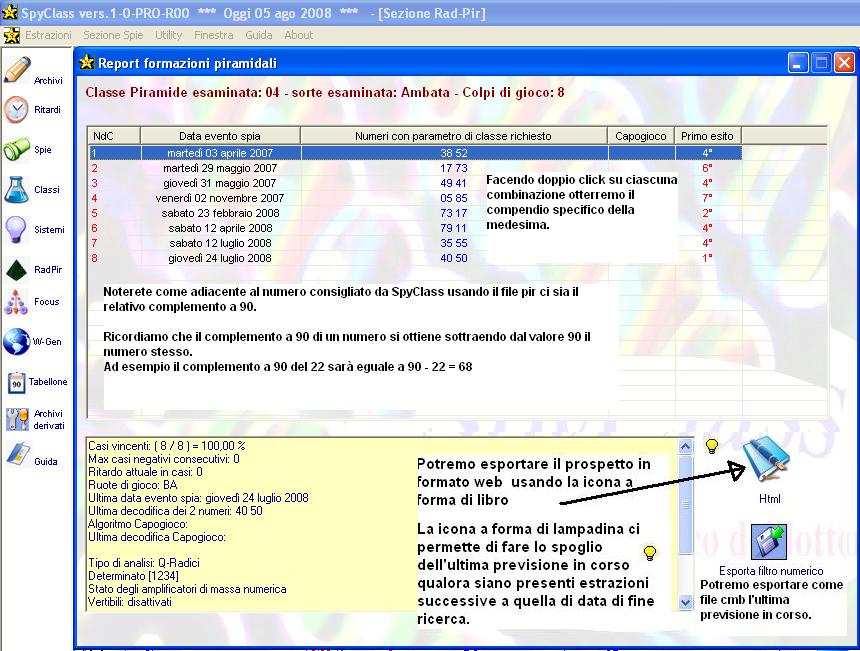Image resolution: width=860 pixels, height=651 pixels.
Task: Click the numbers cell 79 11
Action: click(453, 228)
